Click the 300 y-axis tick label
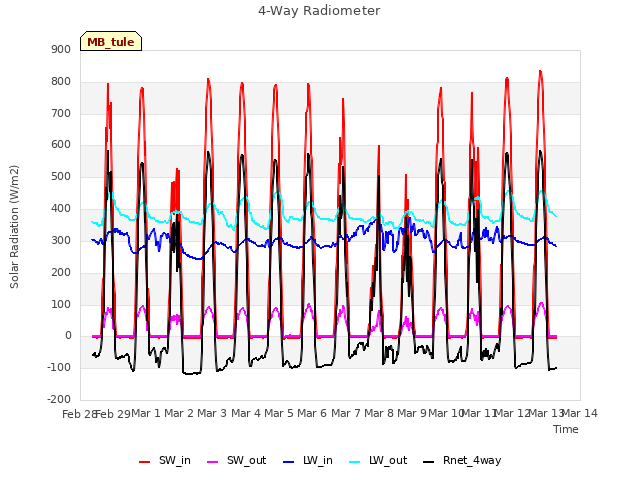640x480 pixels. click(x=61, y=240)
